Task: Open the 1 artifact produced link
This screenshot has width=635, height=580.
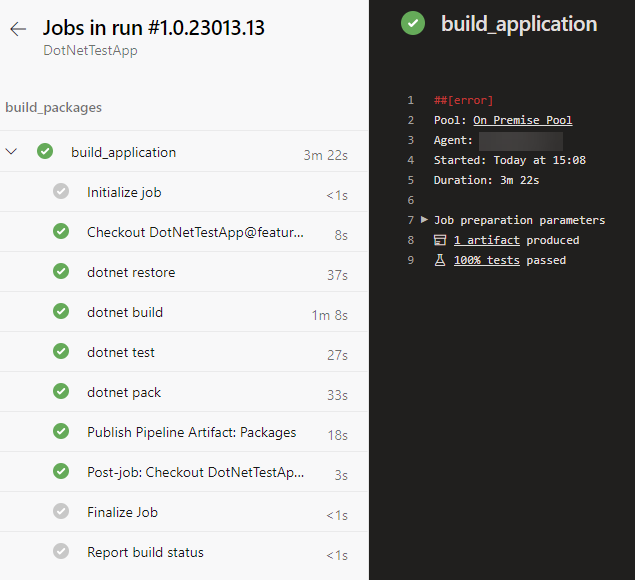Action: click(x=486, y=240)
